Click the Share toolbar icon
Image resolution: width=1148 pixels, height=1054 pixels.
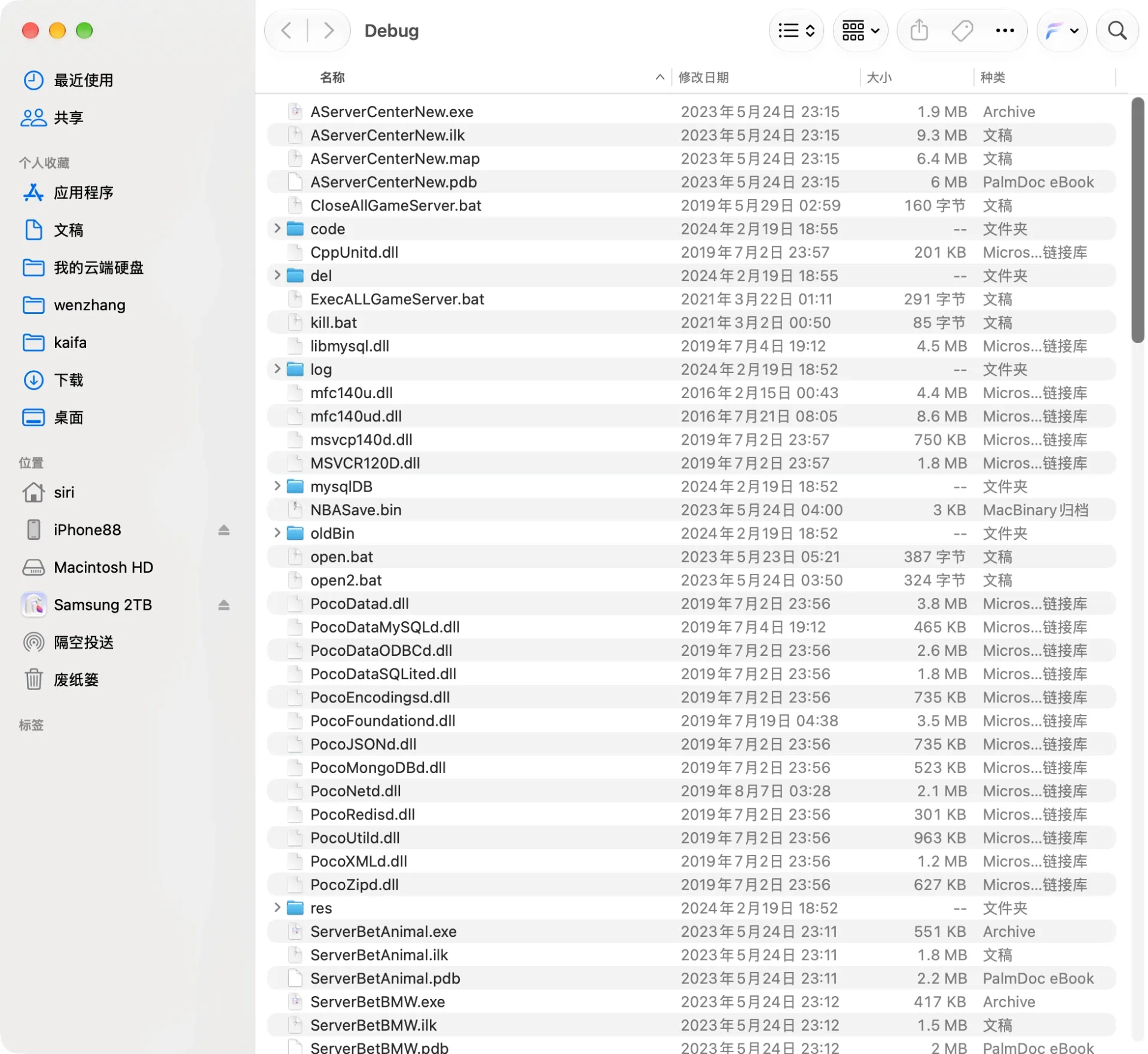[920, 30]
